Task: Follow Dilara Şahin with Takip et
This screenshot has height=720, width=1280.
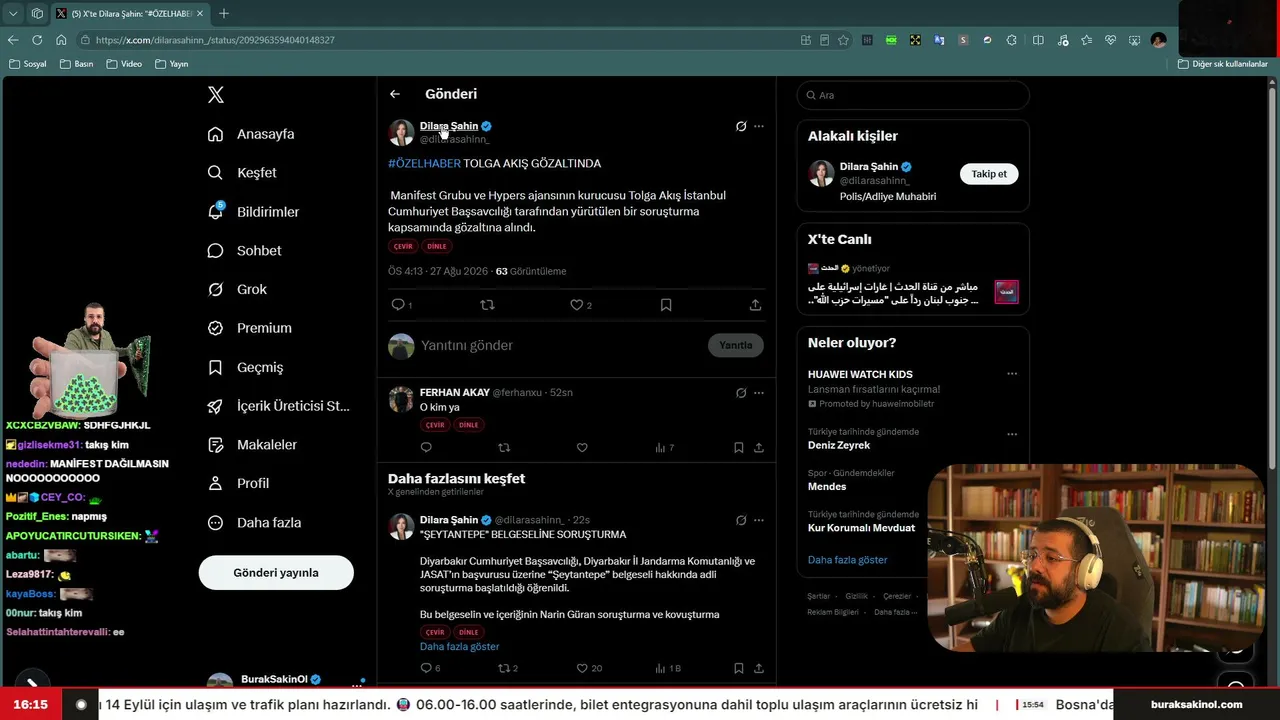Action: point(989,174)
